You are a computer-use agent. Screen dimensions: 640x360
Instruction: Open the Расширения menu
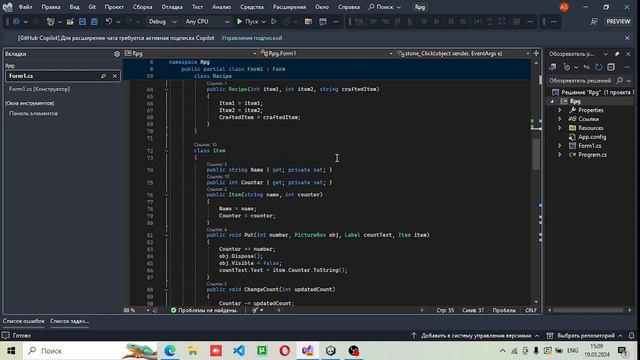(x=289, y=7)
